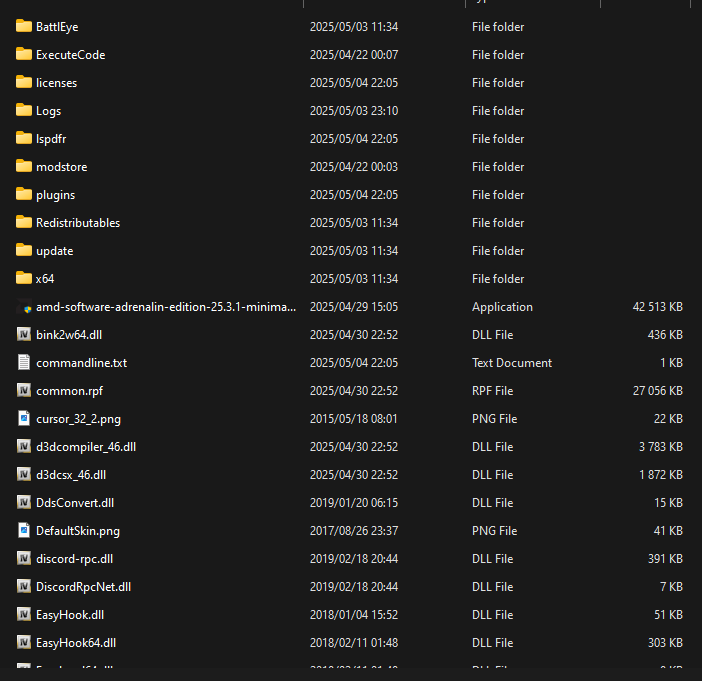Click the cursor_32_2.png image icon
Screen dimensions: 702x681
point(24,419)
